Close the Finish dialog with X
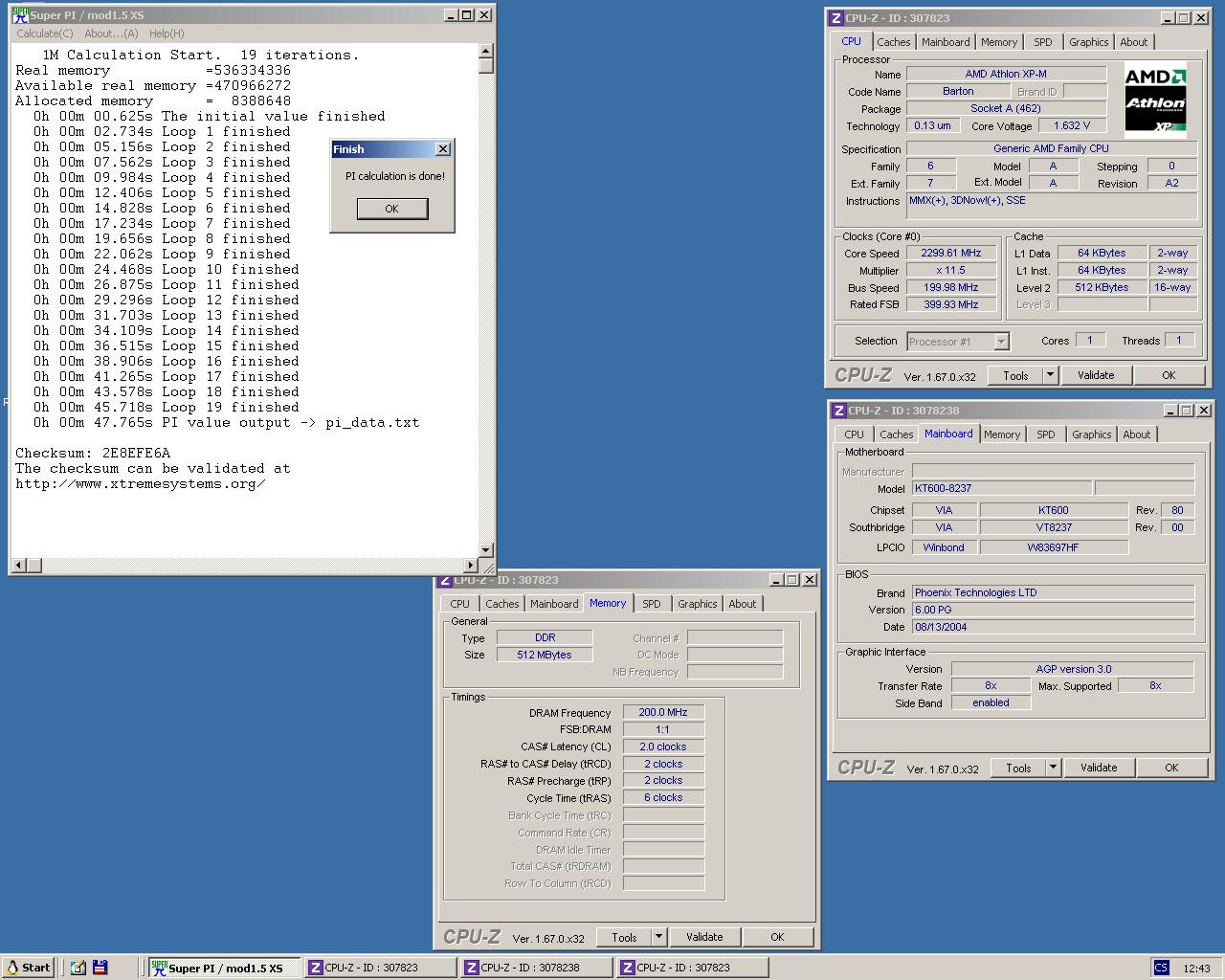Viewport: 1225px width, 980px height. pos(442,149)
